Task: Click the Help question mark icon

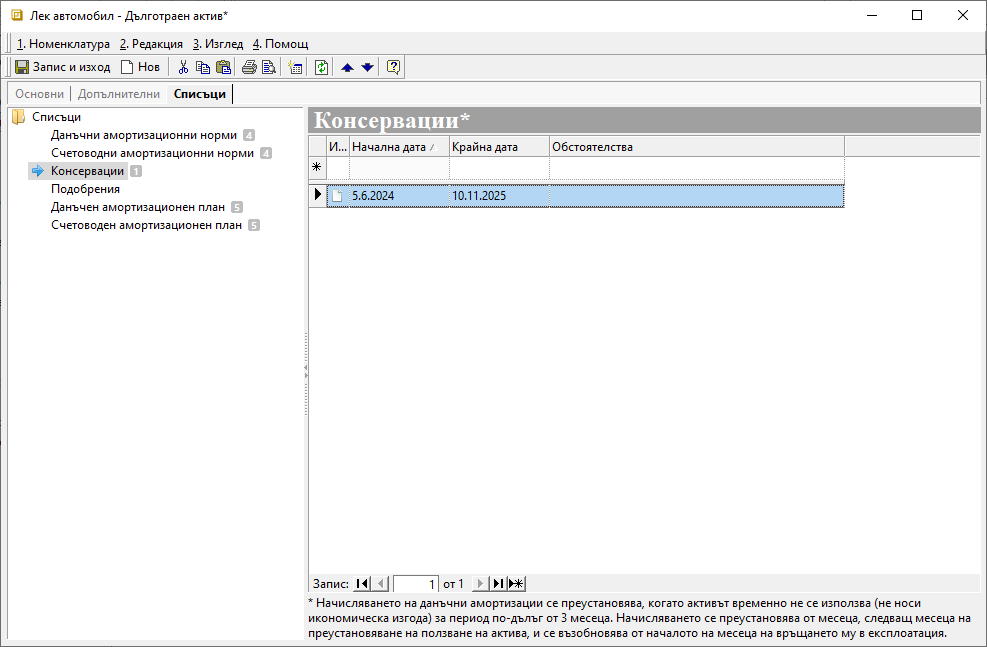Action: [393, 67]
